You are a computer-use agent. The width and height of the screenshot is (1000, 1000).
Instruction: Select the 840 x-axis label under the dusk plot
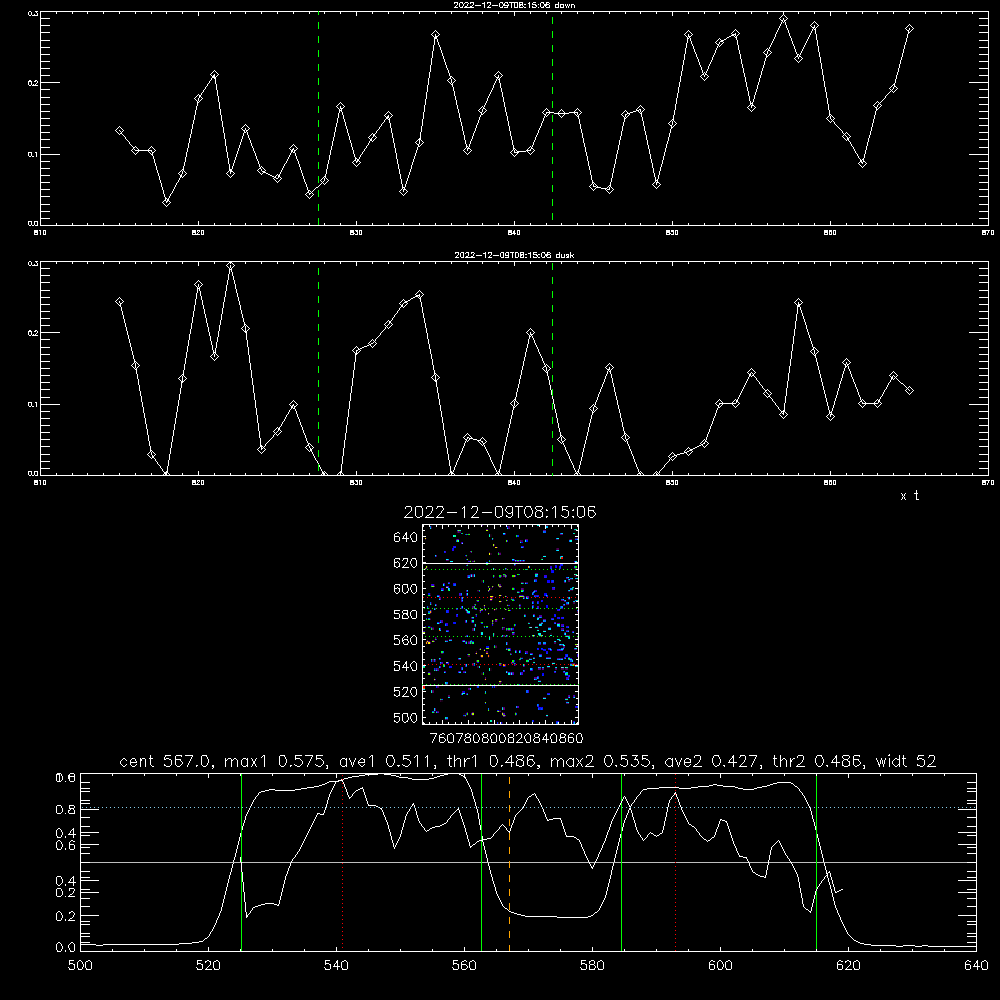514,483
